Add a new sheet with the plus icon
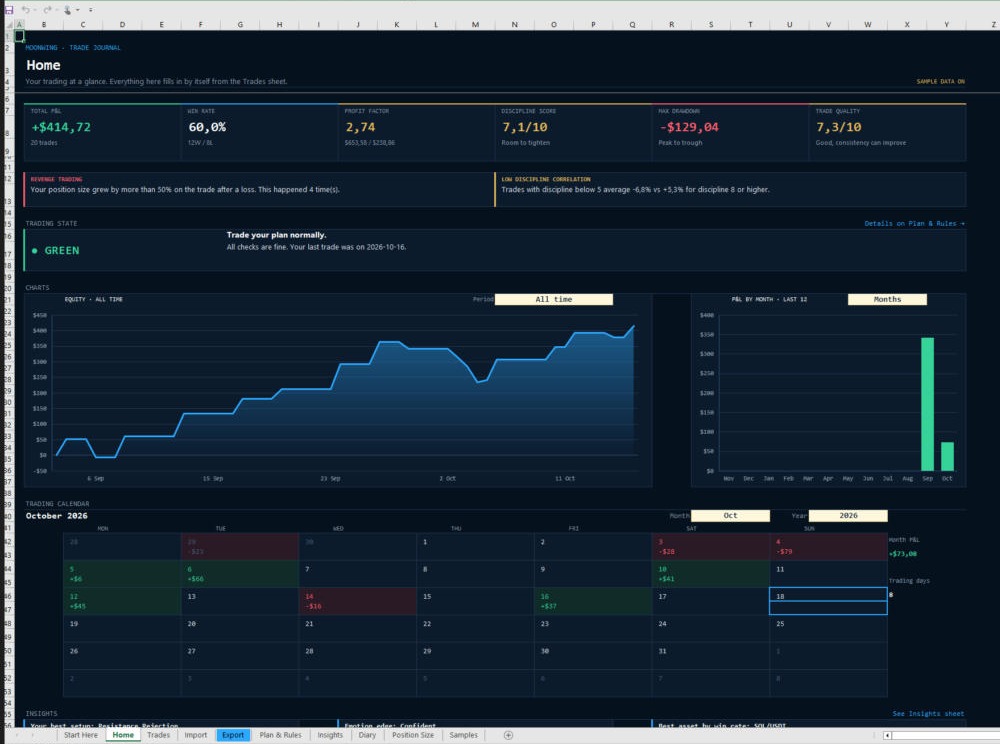Screen dimensions: 1000x744 pyautogui.click(x=508, y=735)
